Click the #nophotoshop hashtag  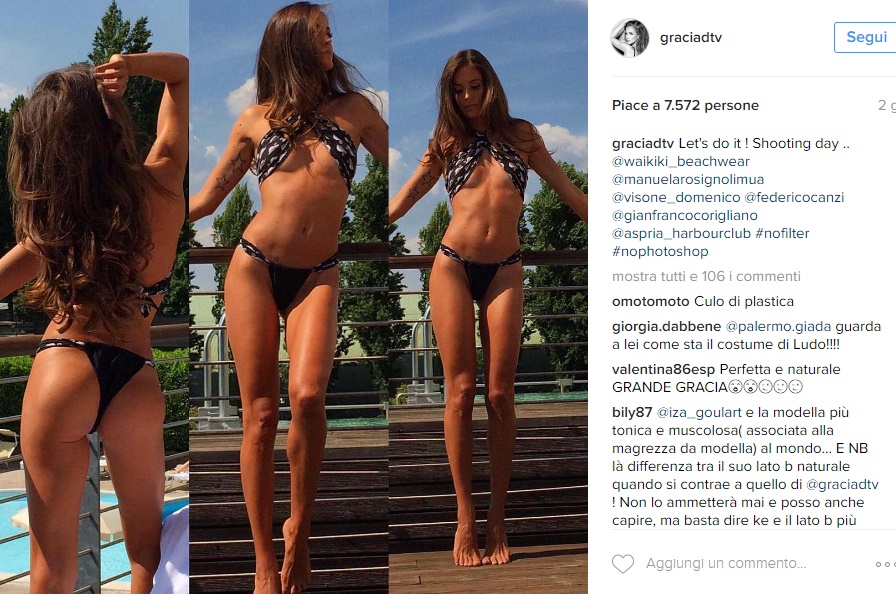[660, 251]
